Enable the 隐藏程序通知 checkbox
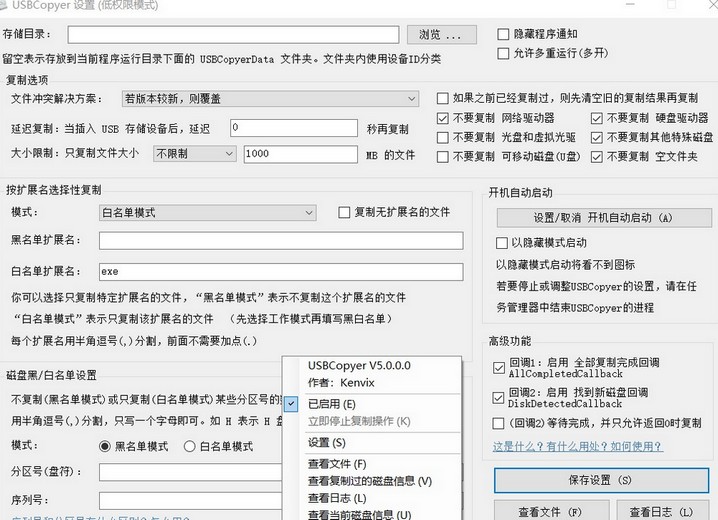718x520 pixels. [x=504, y=33]
